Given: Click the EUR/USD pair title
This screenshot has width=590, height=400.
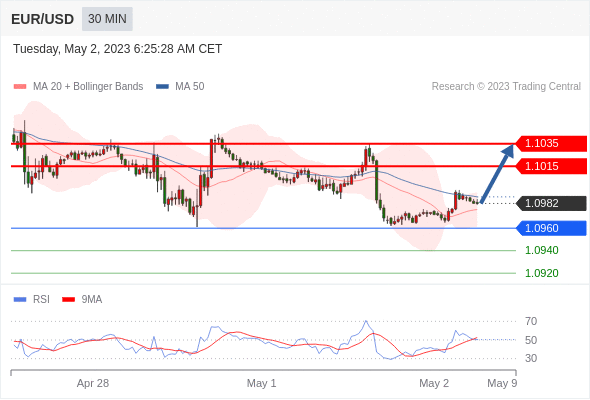Looking at the screenshot, I should click(43, 19).
